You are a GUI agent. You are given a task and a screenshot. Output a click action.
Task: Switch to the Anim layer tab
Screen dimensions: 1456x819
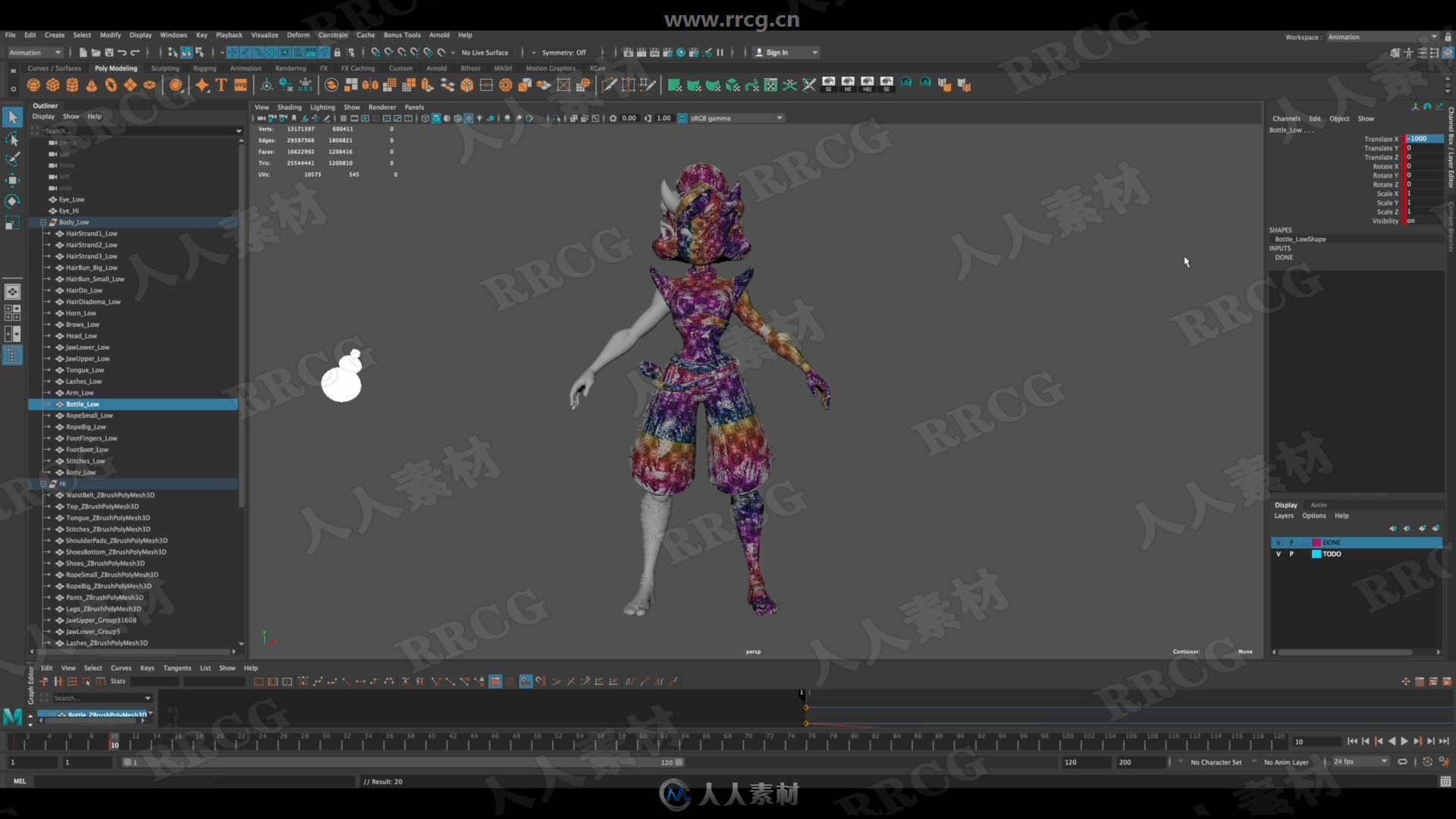coord(1319,505)
